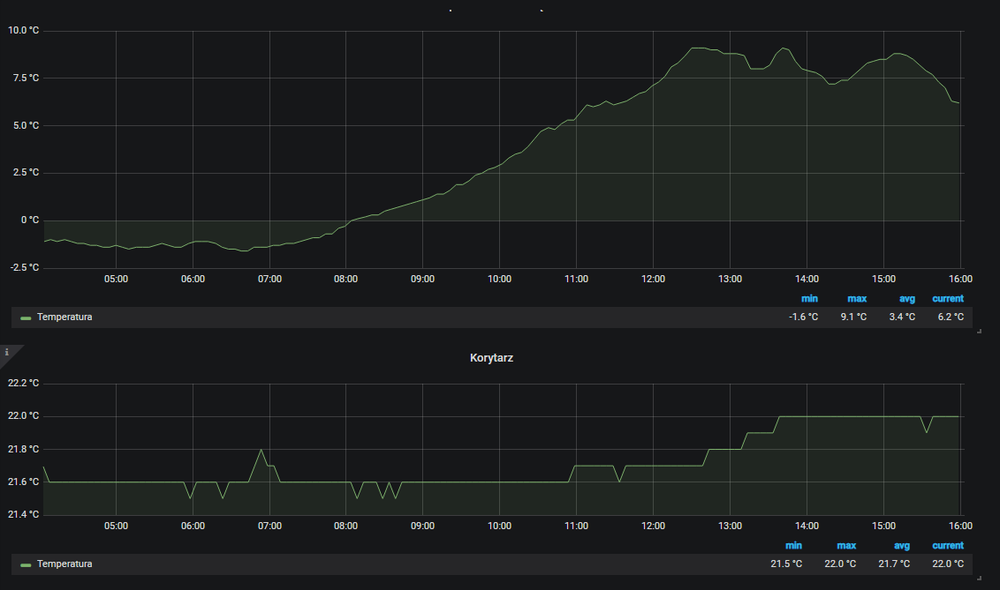The image size is (1000, 590).
Task: Sort top legend by current column
Action: [948, 299]
